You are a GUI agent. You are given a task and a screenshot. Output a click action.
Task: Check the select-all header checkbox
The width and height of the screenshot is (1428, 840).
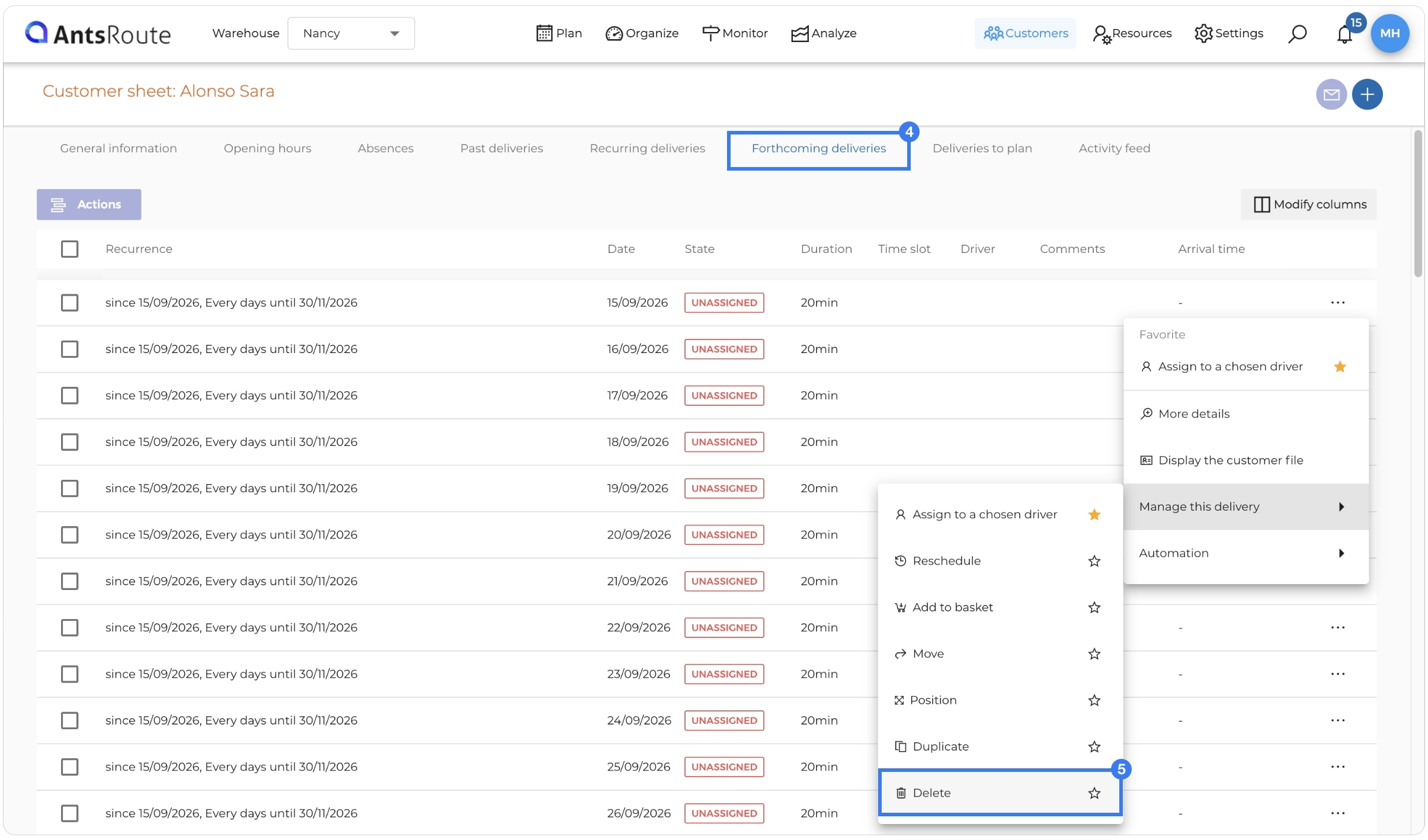click(70, 249)
